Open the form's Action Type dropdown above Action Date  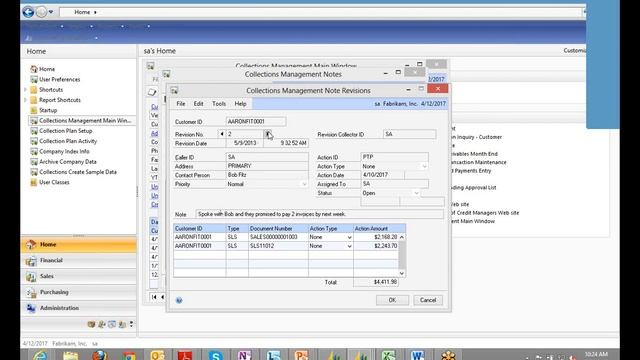[x=424, y=166]
